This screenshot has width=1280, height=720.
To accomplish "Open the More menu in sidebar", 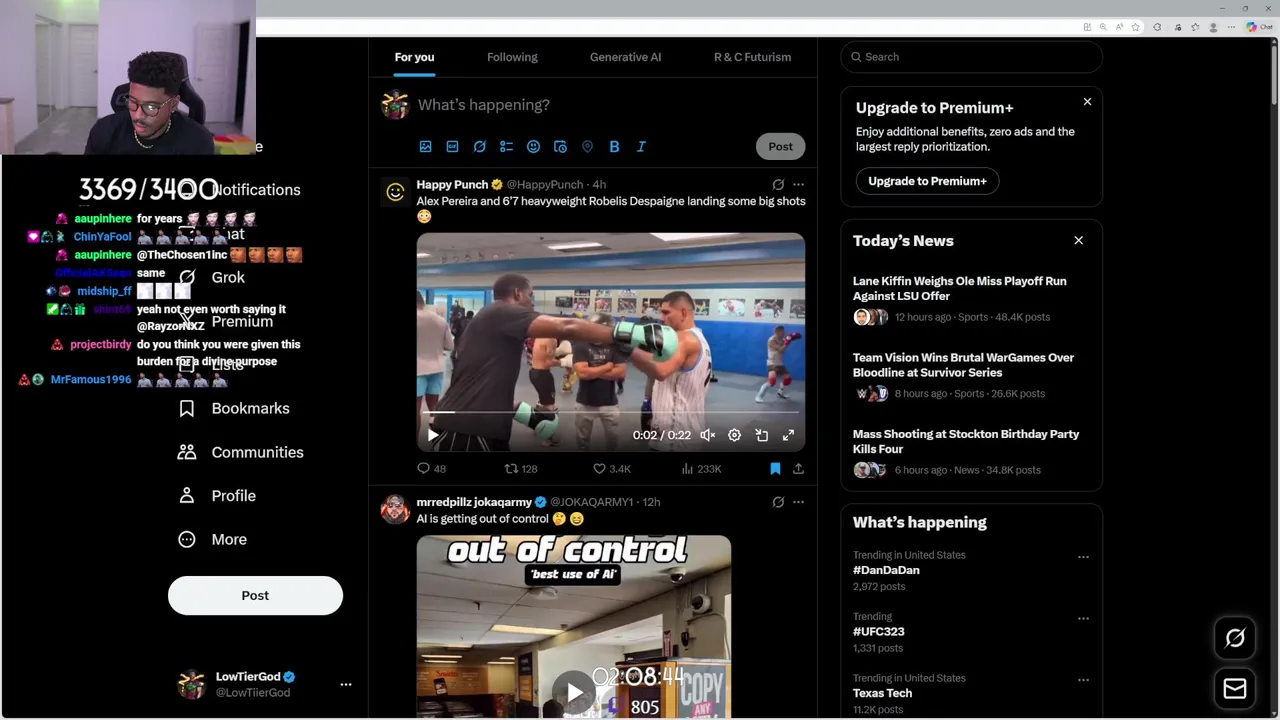I will [x=212, y=539].
